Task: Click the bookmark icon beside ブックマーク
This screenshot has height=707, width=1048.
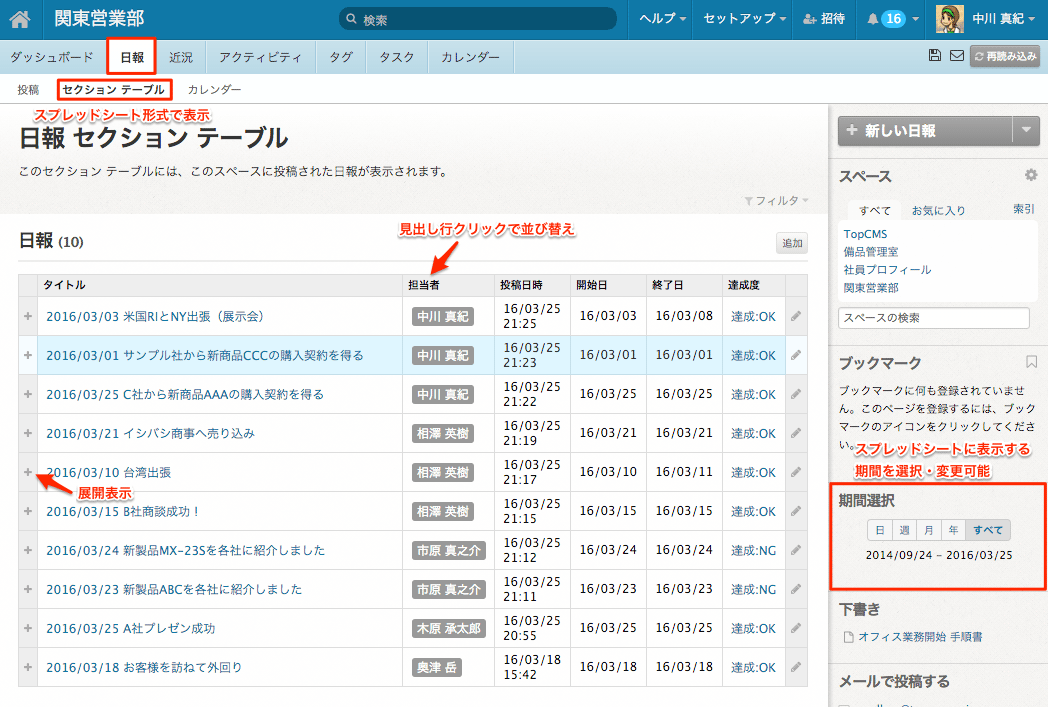Action: [x=1031, y=362]
